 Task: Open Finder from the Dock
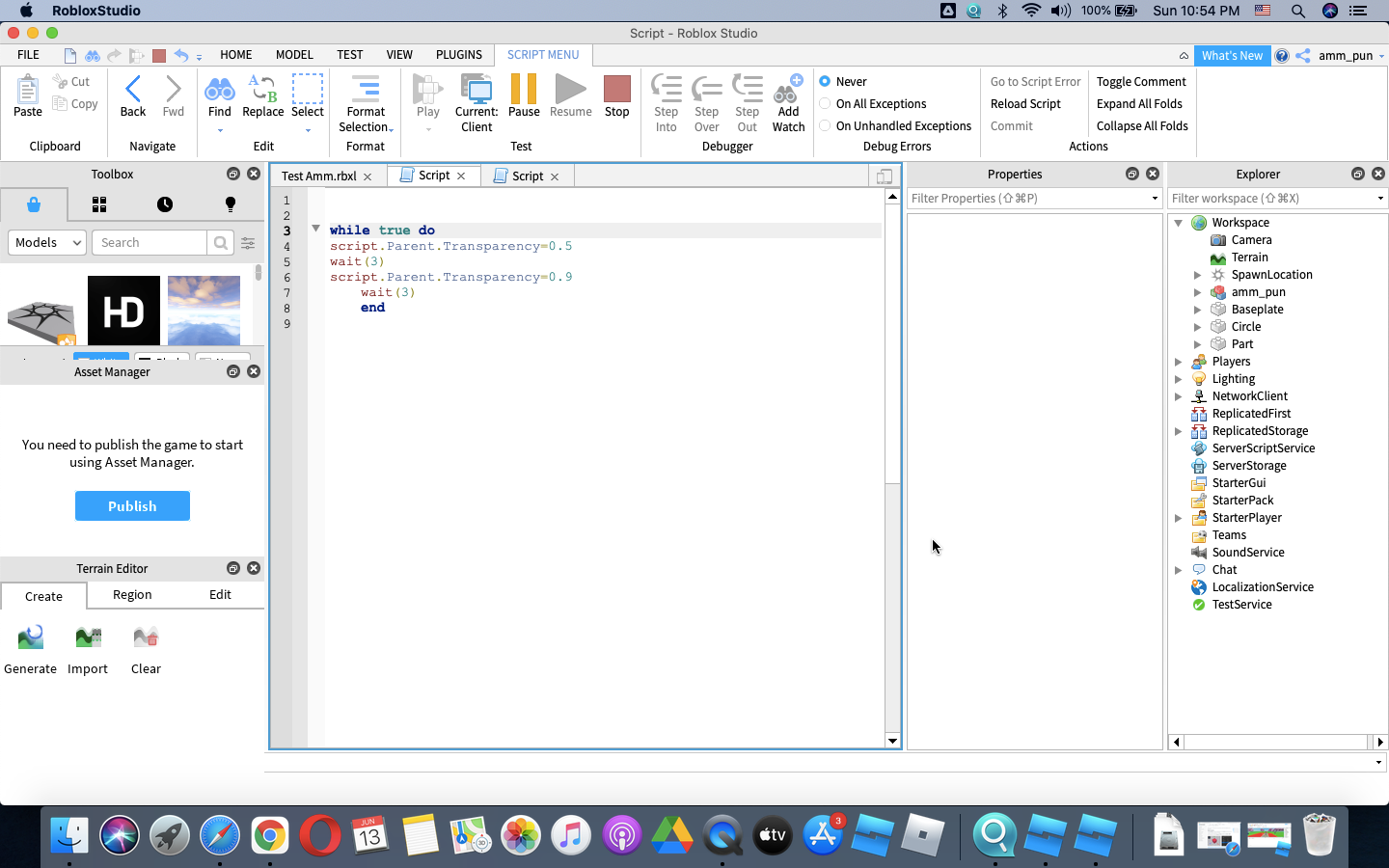click(69, 835)
